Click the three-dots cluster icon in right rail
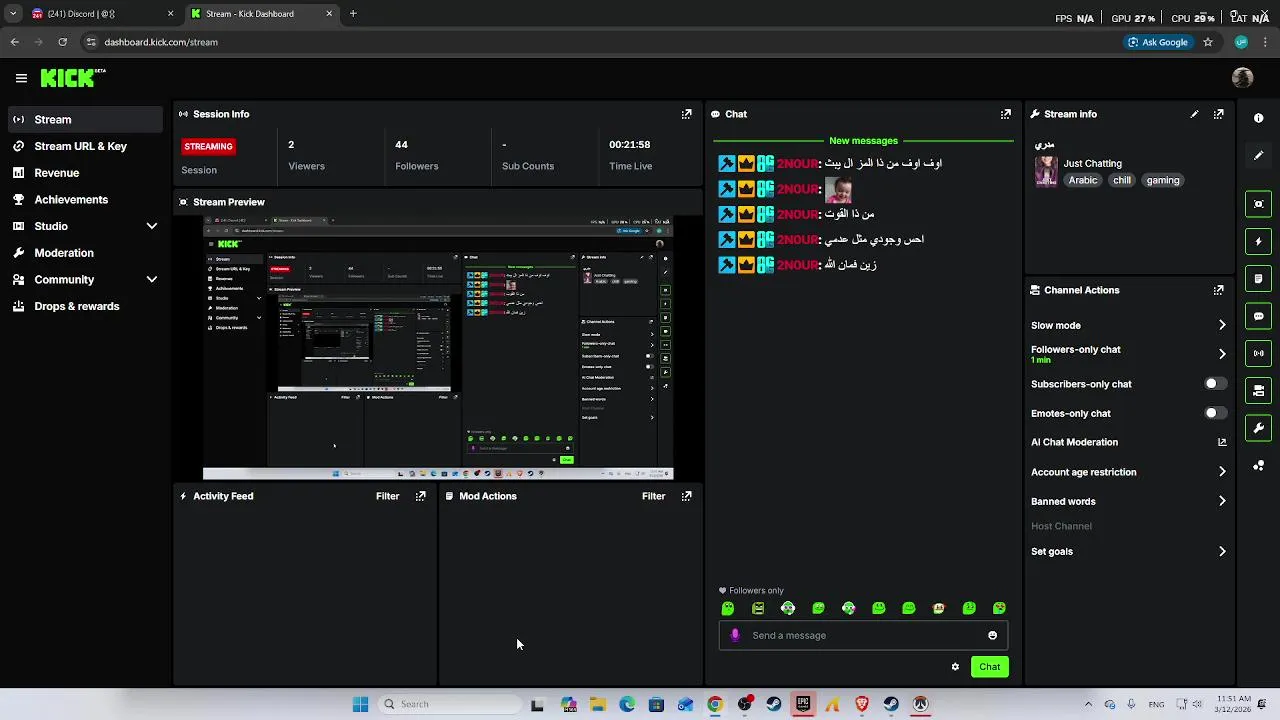 coord(1259,466)
